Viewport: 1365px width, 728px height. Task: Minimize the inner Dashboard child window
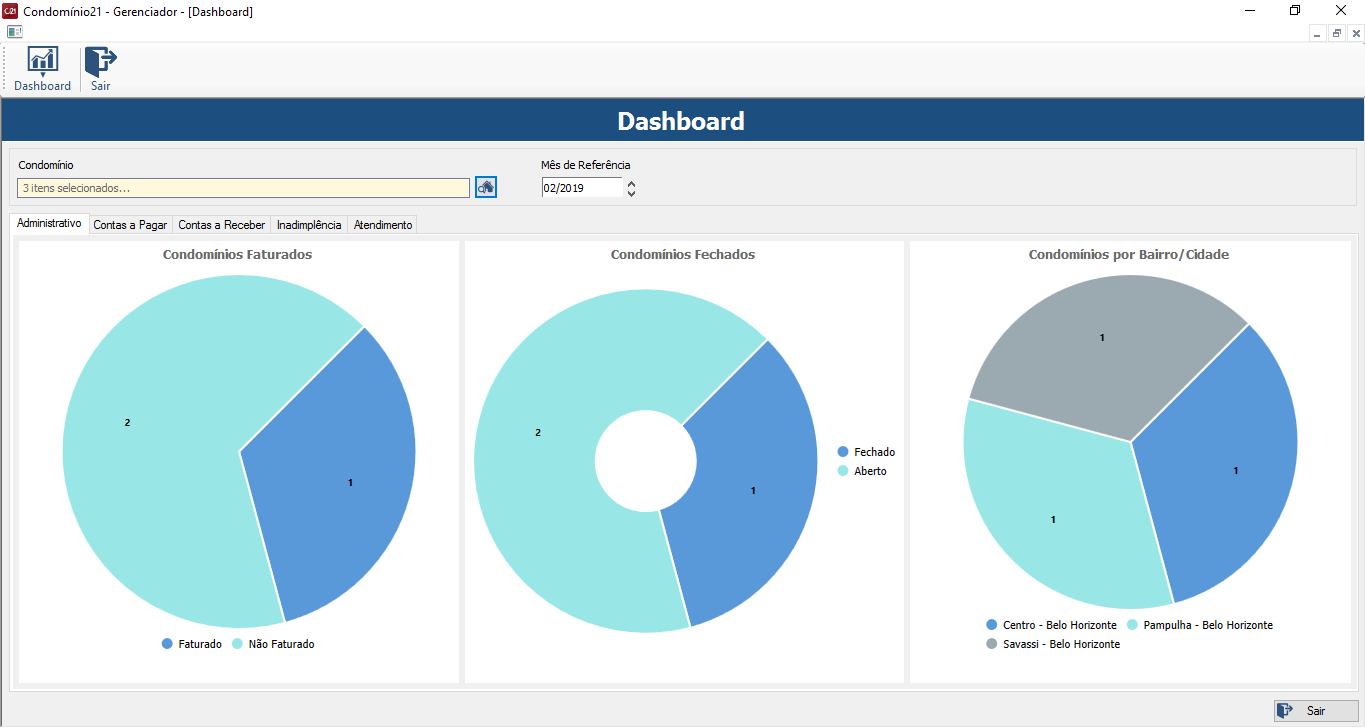tap(1318, 33)
